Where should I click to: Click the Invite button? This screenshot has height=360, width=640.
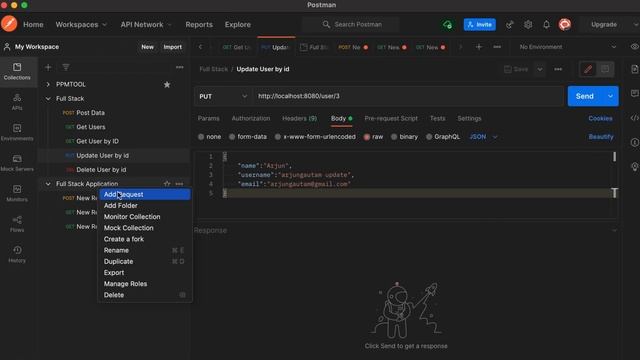pyautogui.click(x=480, y=24)
